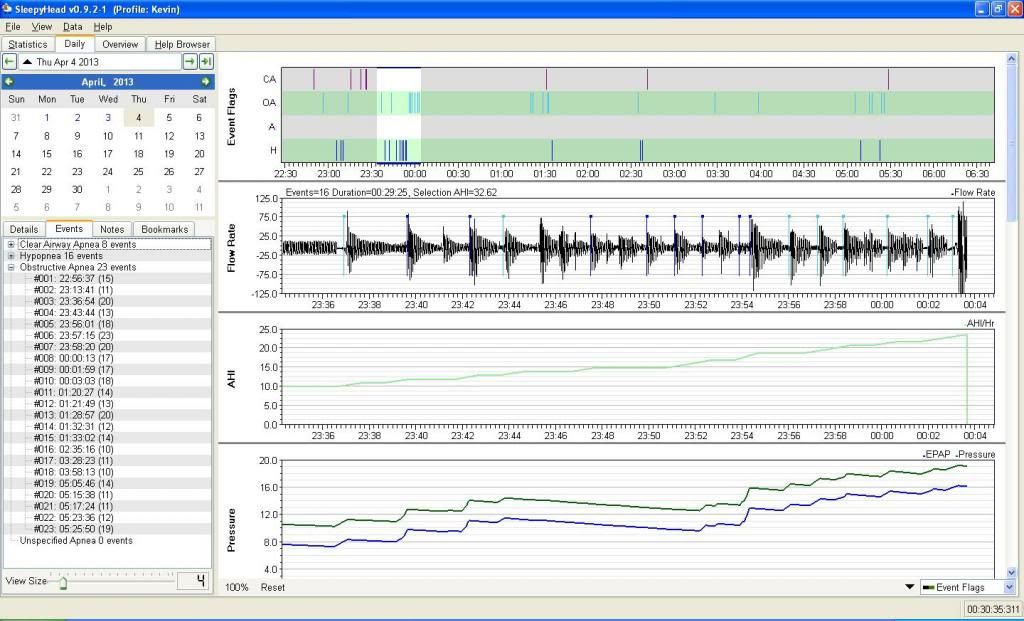Image resolution: width=1024 pixels, height=621 pixels.
Task: Select event #016: 02:35:16 (10)
Action: [73, 449]
